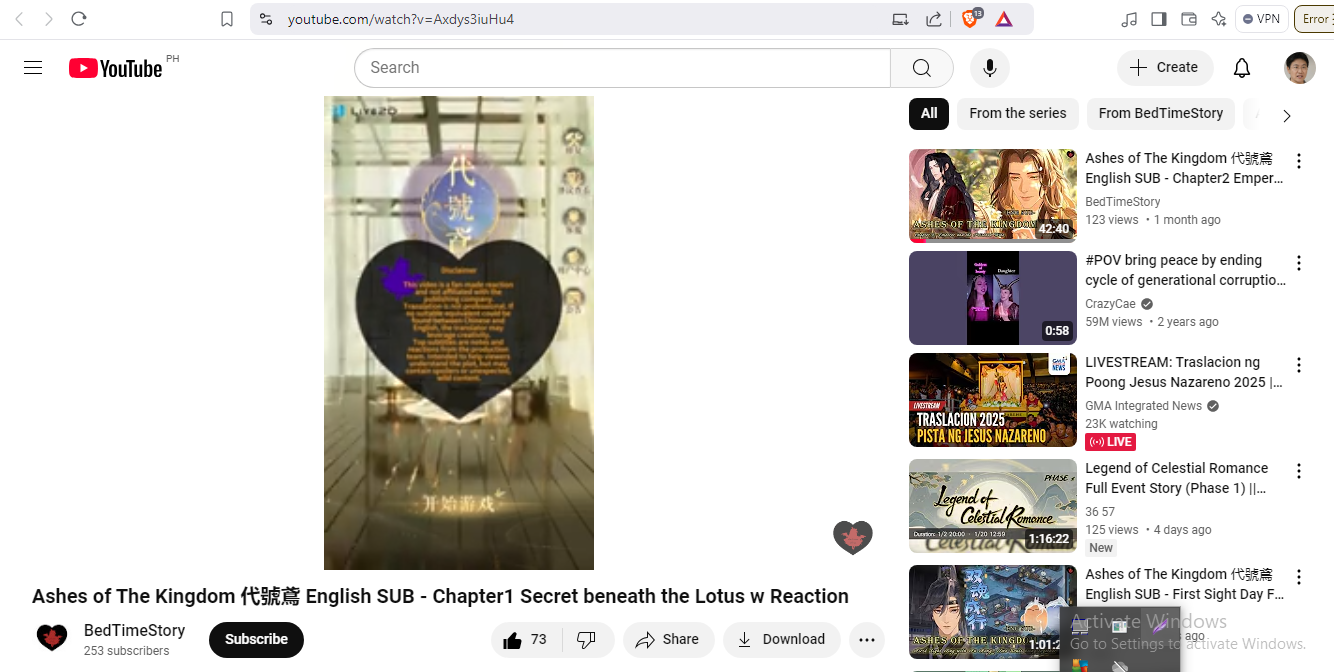Click the browser back arrow
Image resolution: width=1334 pixels, height=672 pixels.
[x=19, y=19]
